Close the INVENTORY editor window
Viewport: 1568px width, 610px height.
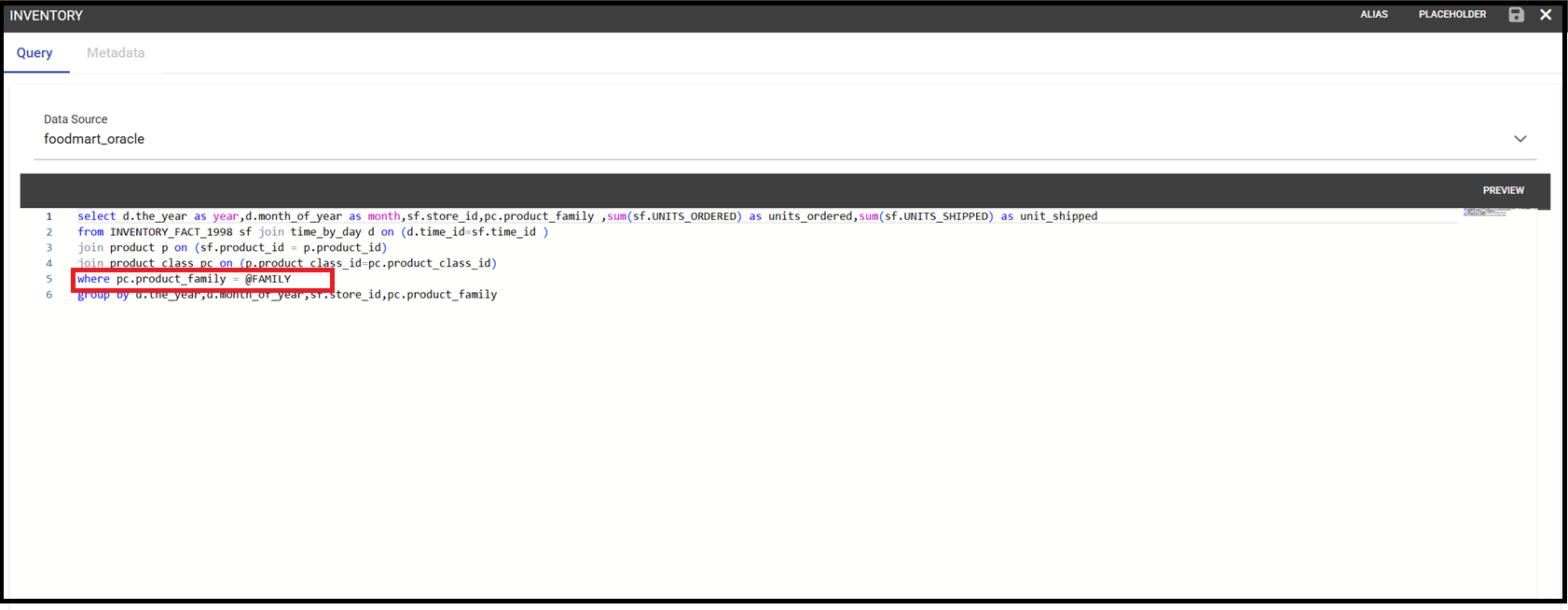click(1546, 15)
